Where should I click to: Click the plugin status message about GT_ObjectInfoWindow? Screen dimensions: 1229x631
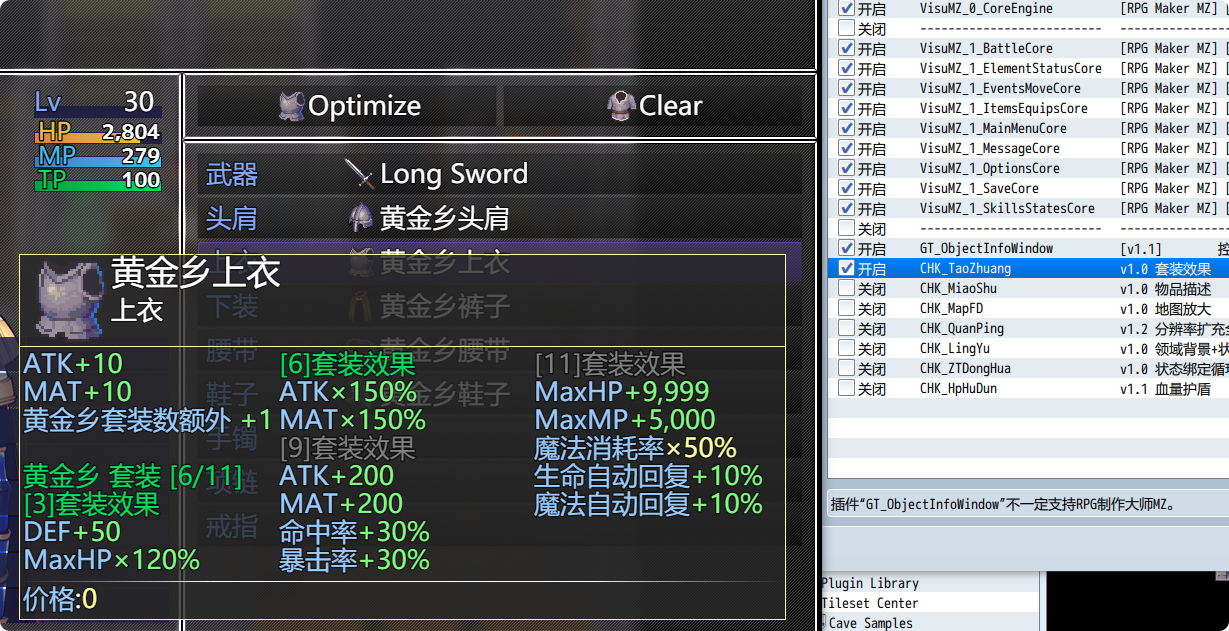click(x=1003, y=504)
